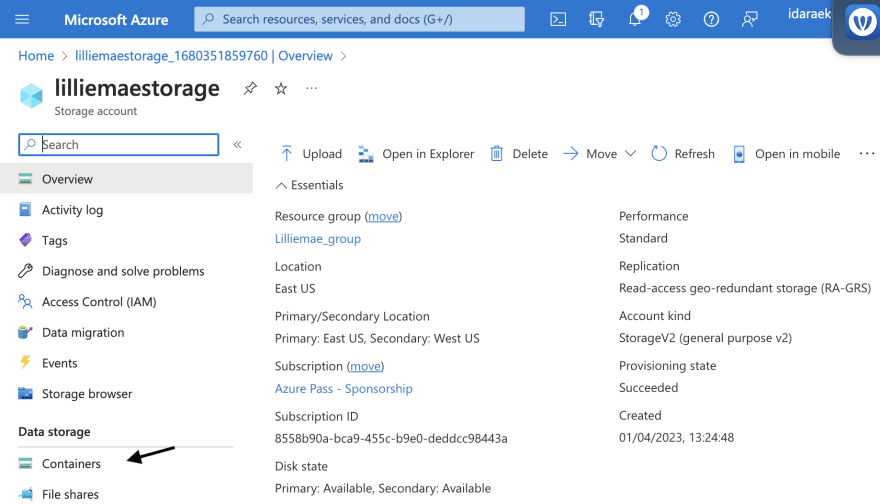Go to Home in the breadcrumb

(36, 56)
